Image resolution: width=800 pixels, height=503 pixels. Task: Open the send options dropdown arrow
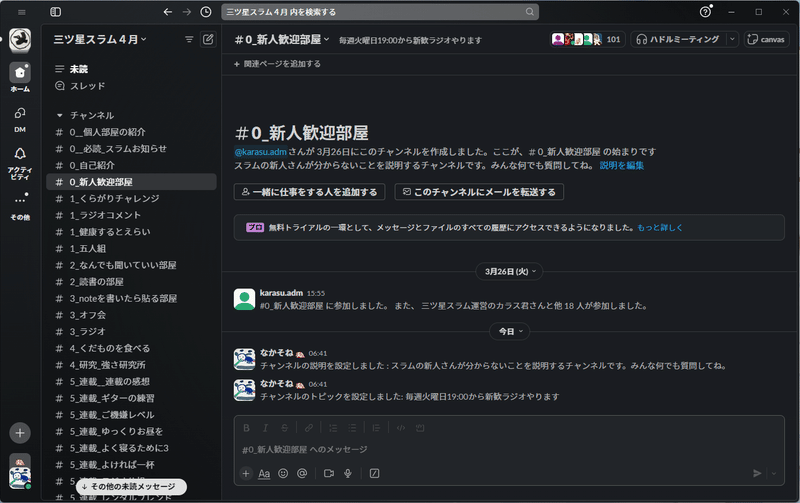point(774,473)
